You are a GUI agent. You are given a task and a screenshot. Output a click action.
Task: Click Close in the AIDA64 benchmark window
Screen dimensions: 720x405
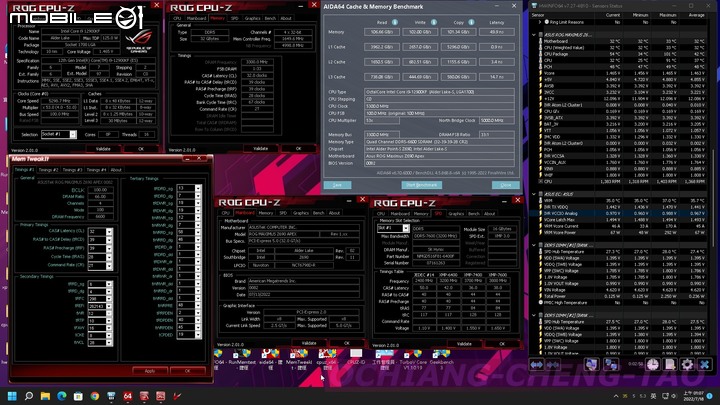[x=506, y=185]
